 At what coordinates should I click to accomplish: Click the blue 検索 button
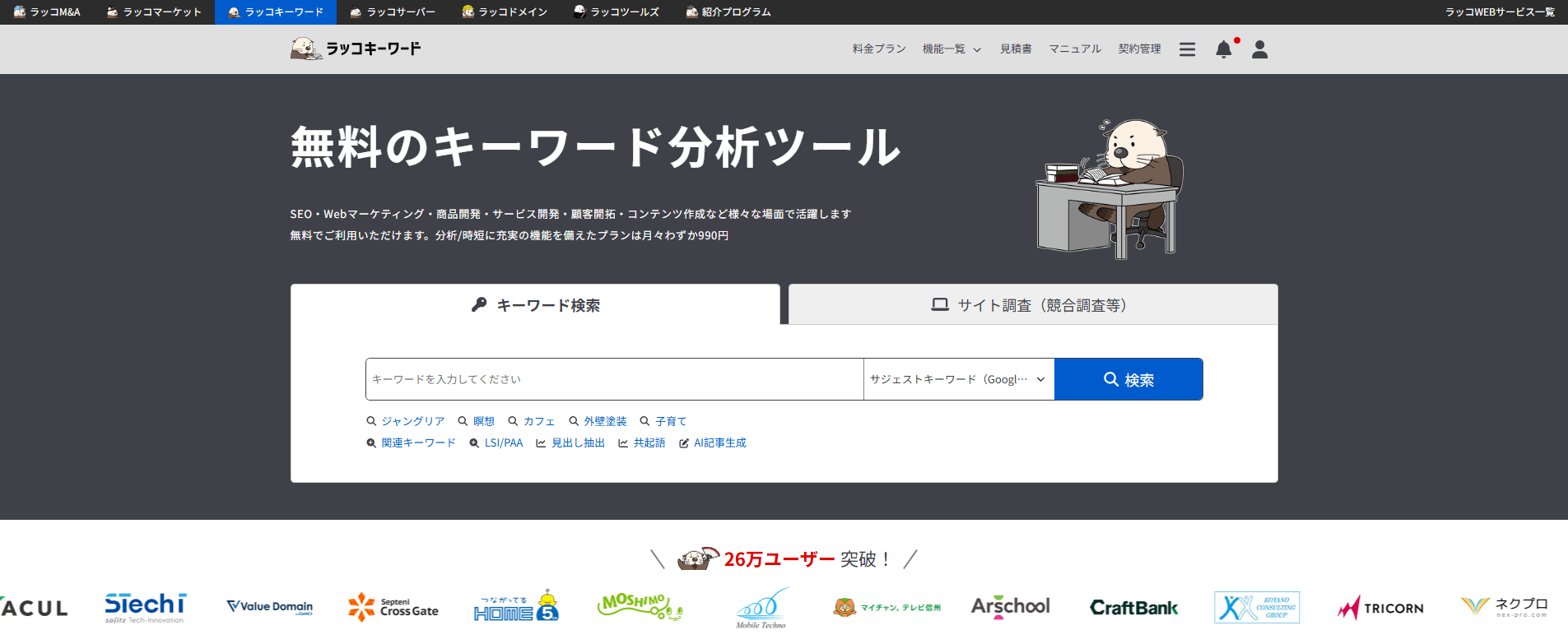click(x=1128, y=379)
